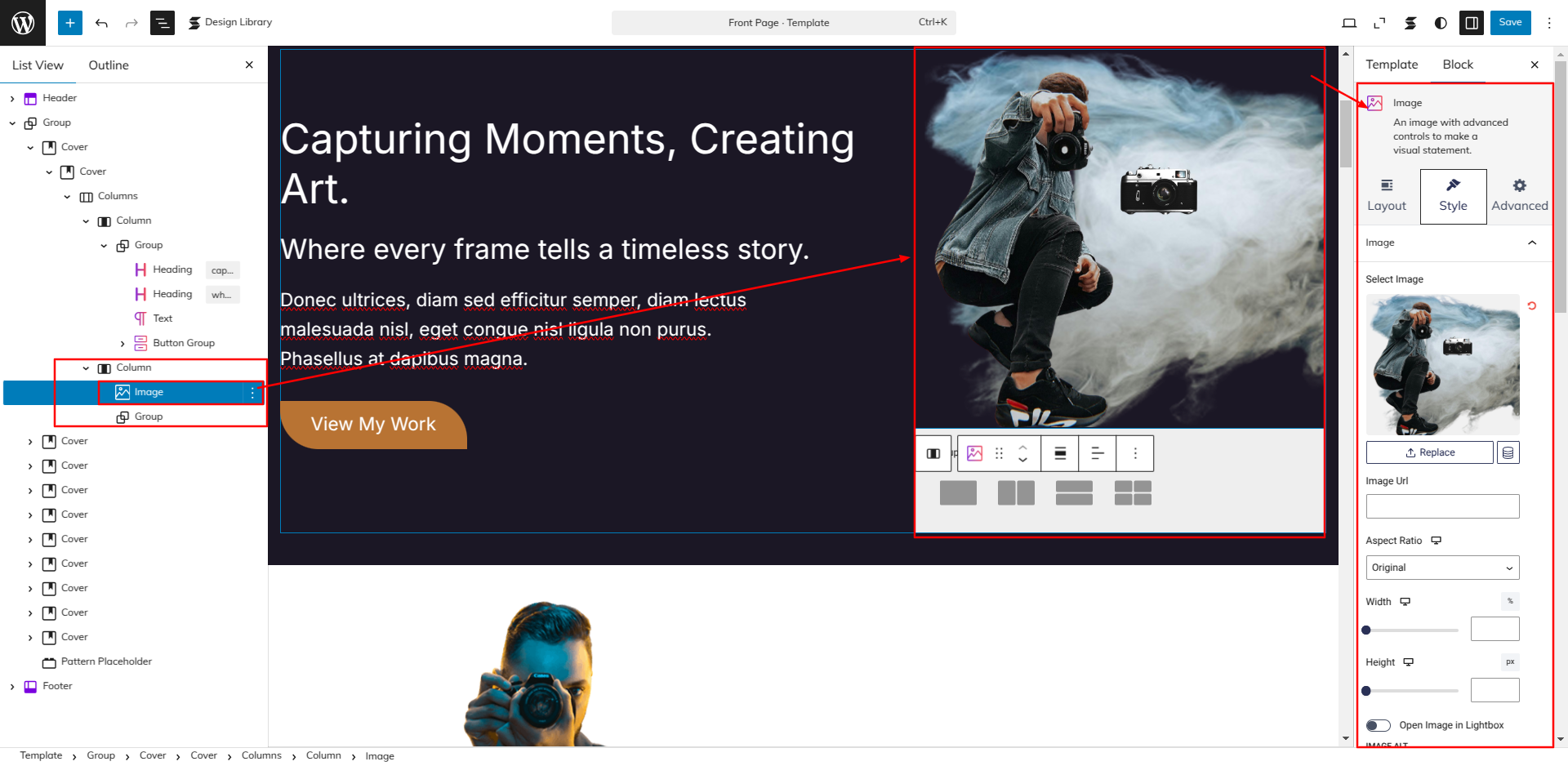Open the top bar options menu
Screen dimensions: 1568x766
point(1549,23)
